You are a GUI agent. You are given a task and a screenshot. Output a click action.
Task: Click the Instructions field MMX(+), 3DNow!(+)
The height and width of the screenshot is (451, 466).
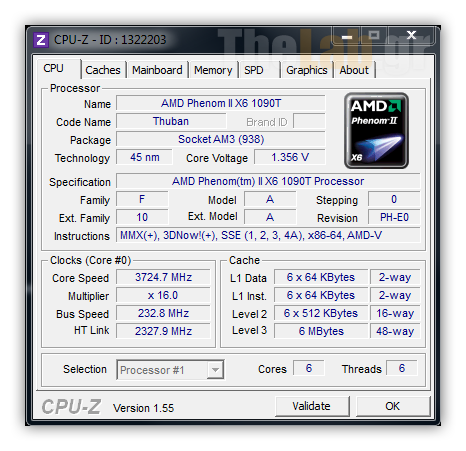point(268,235)
